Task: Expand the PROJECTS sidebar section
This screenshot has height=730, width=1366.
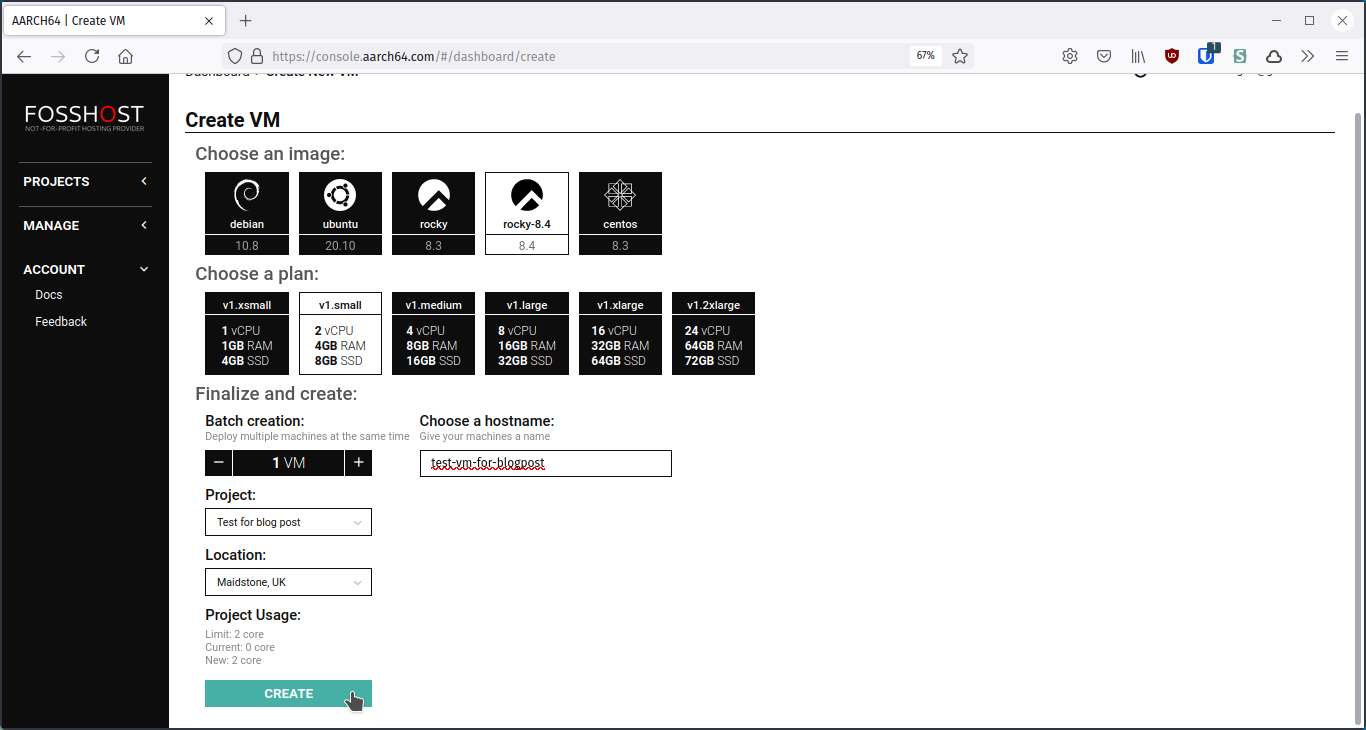Action: click(85, 181)
